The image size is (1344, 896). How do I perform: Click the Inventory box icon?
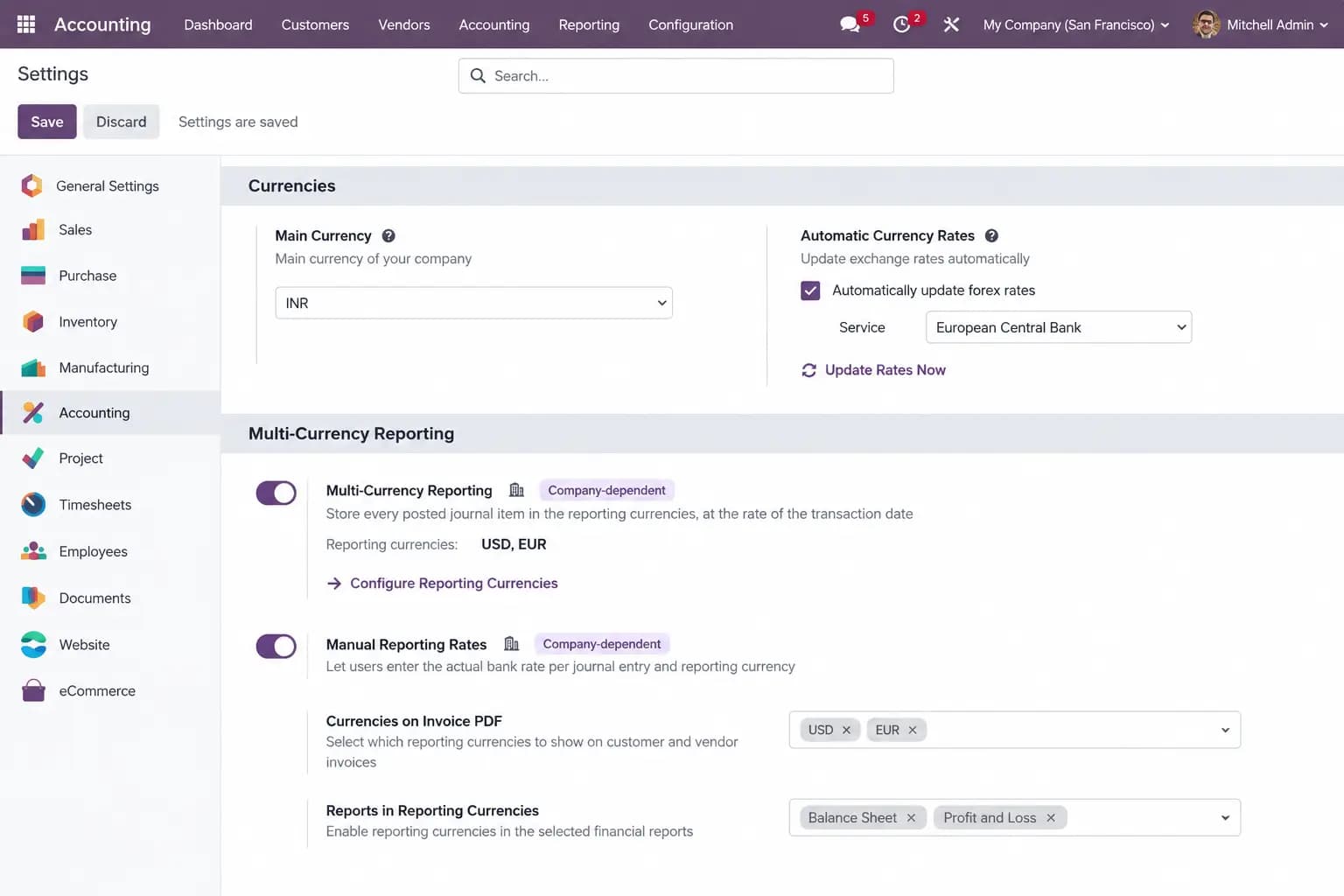(32, 322)
